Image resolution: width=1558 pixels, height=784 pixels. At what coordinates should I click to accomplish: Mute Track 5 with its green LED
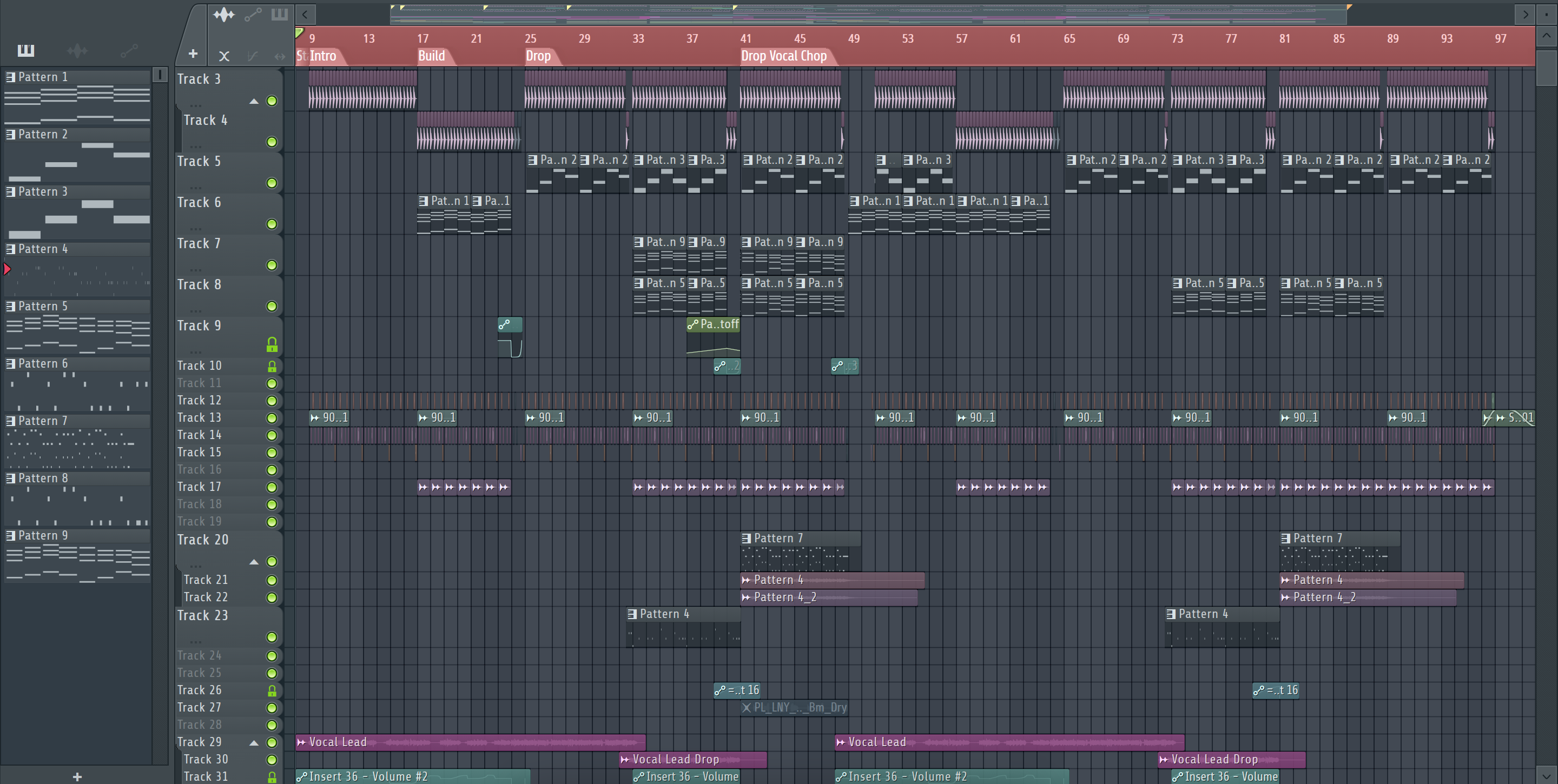(272, 183)
